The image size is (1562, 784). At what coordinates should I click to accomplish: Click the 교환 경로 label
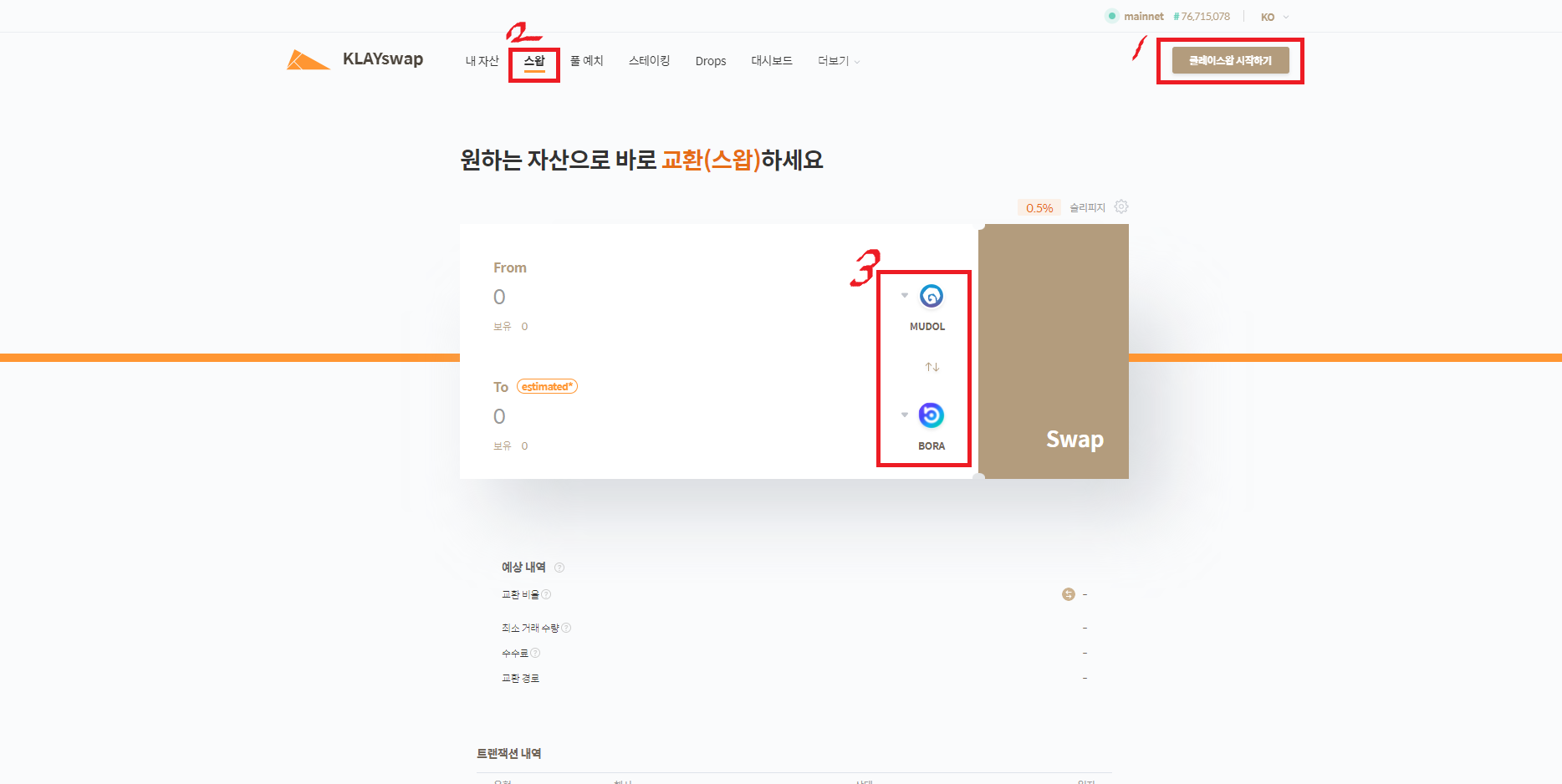click(520, 678)
